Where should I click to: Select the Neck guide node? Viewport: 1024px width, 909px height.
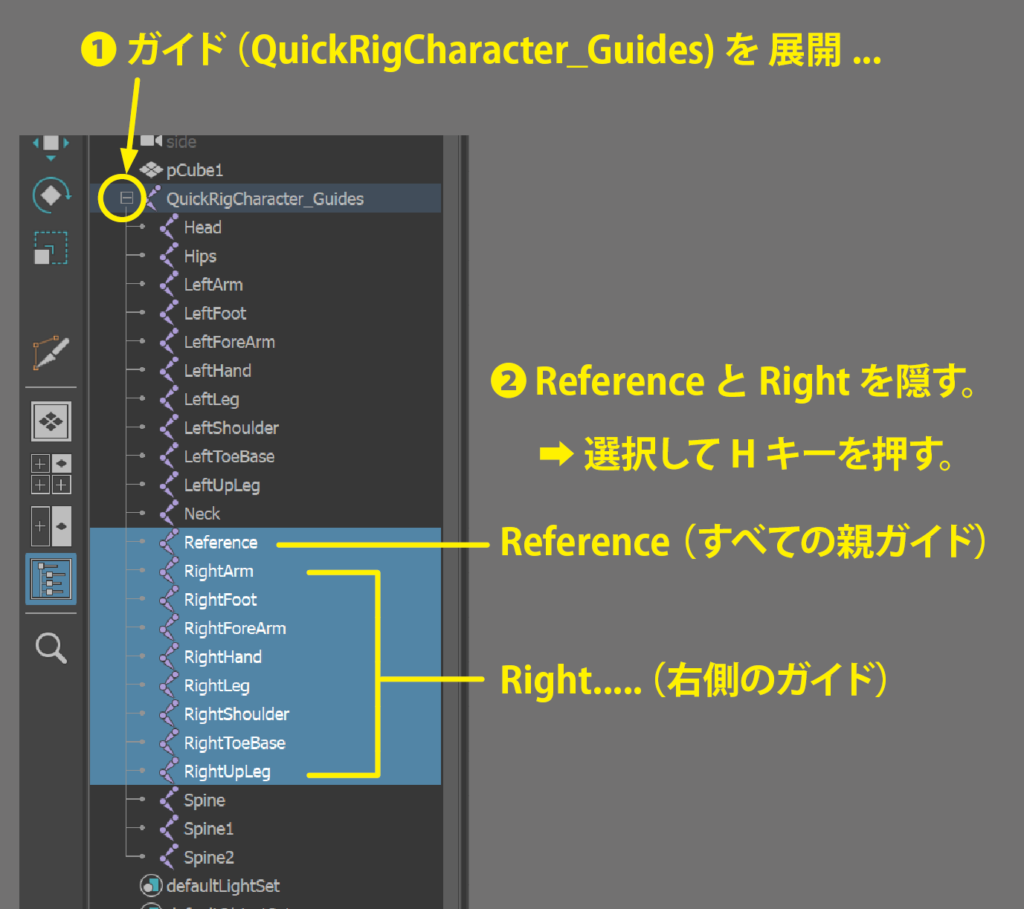[x=202, y=514]
